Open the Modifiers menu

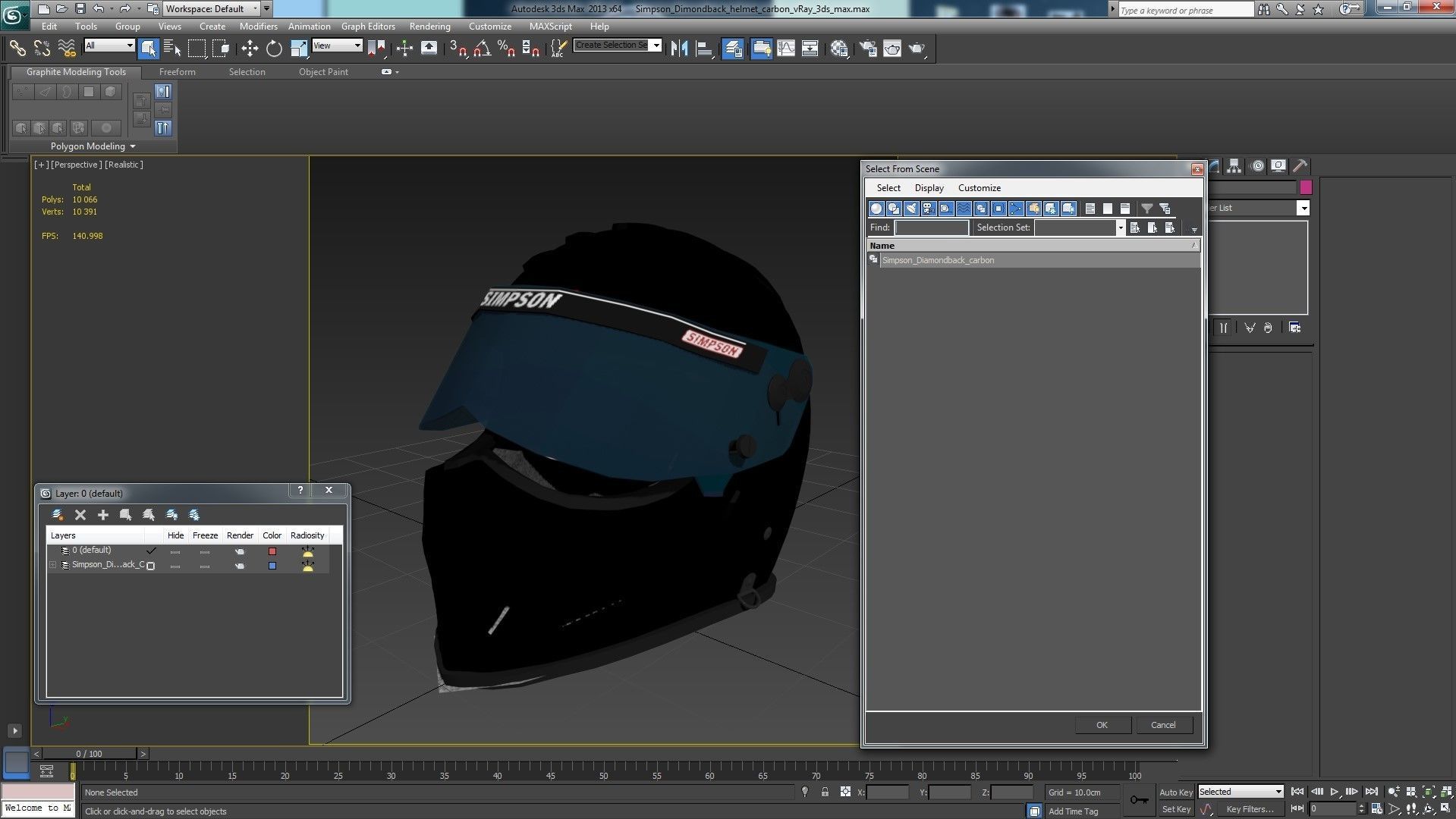click(x=258, y=26)
